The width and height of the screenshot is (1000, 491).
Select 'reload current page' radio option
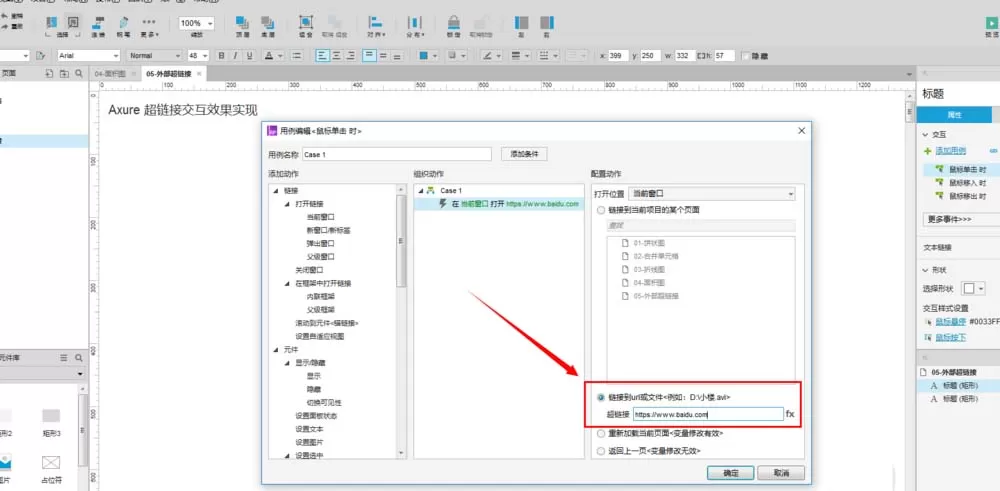(x=600, y=434)
